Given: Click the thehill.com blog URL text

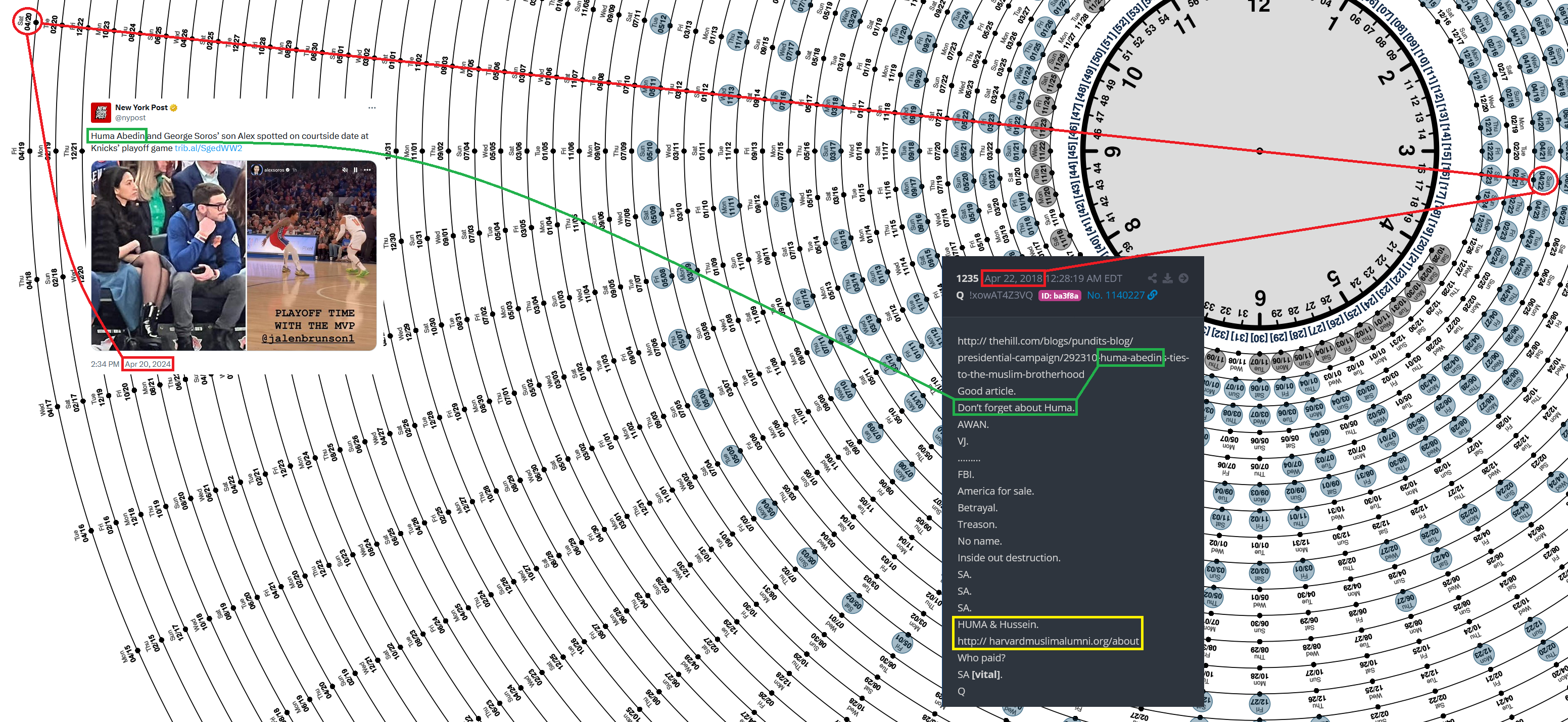Looking at the screenshot, I should [1072, 357].
